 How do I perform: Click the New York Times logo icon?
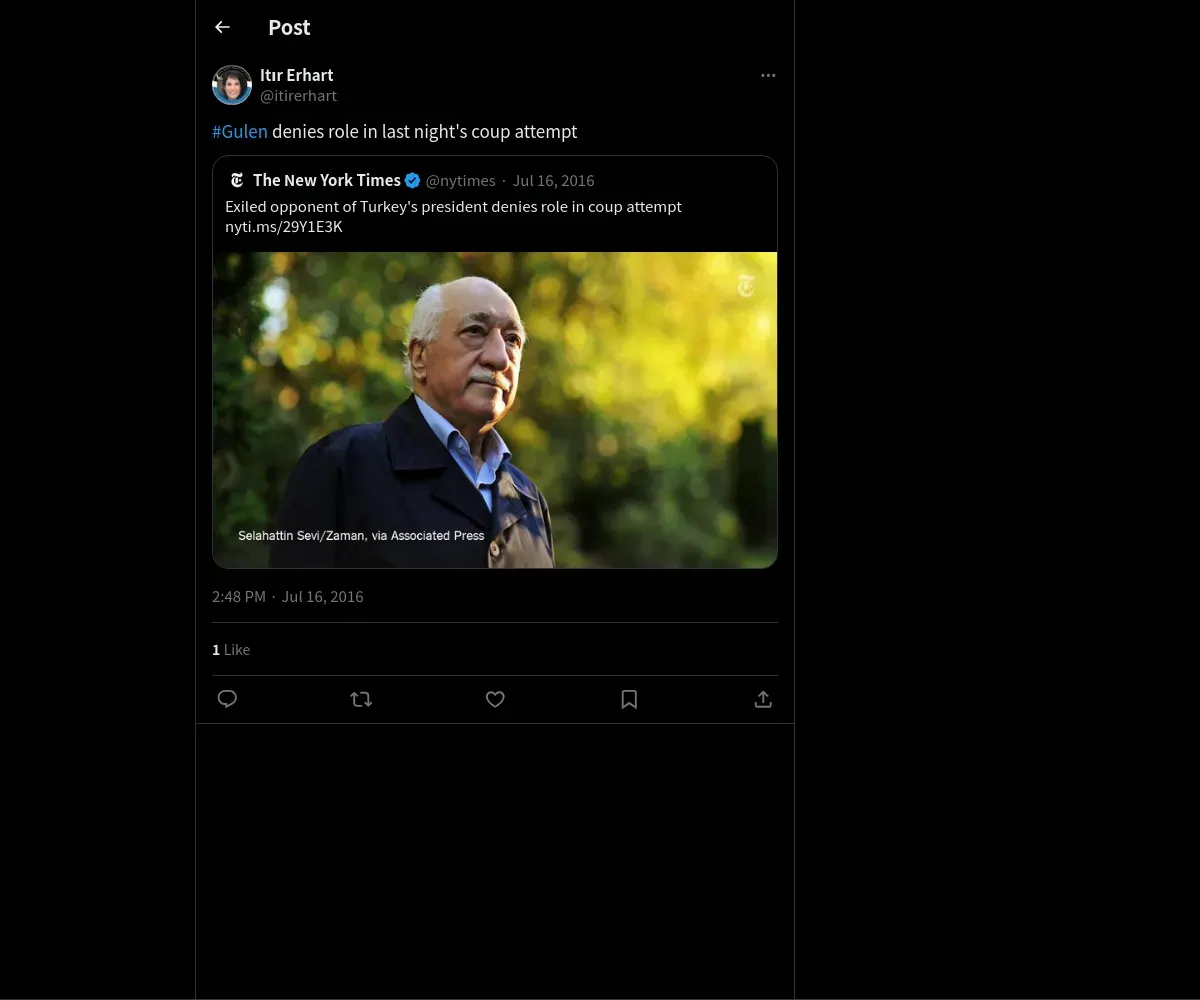tap(237, 180)
